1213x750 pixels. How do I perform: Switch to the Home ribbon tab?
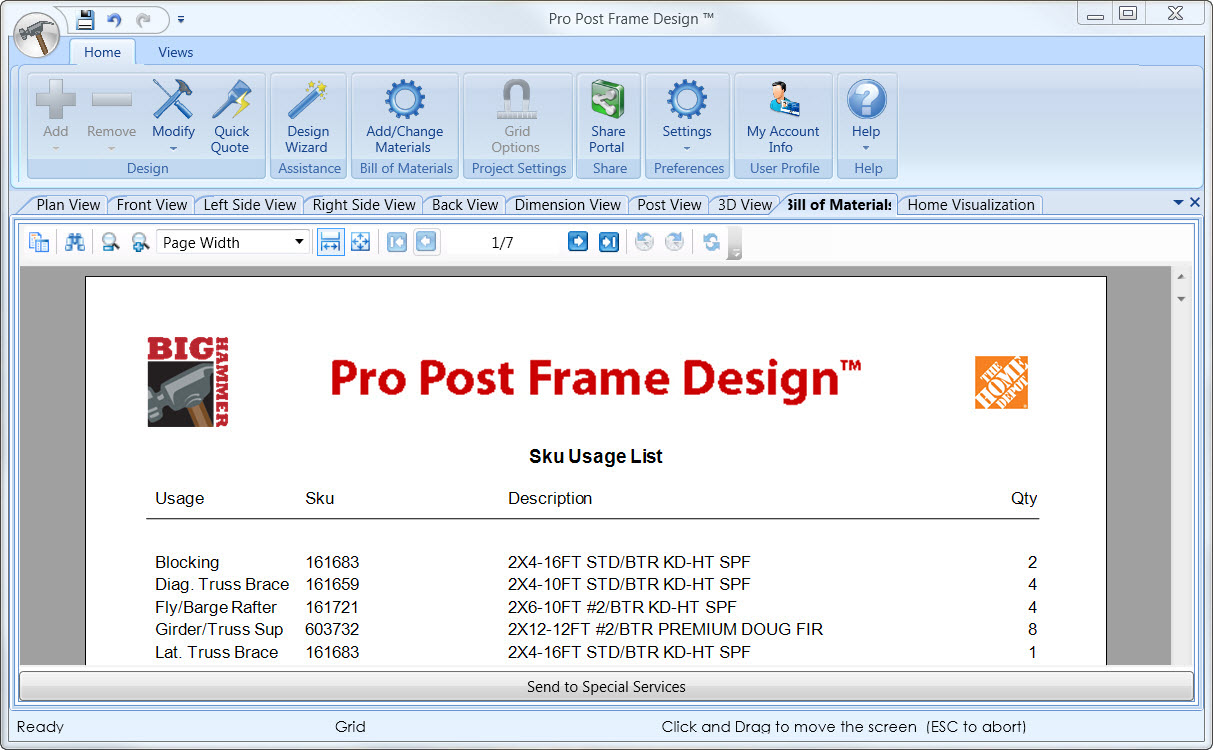click(x=102, y=52)
